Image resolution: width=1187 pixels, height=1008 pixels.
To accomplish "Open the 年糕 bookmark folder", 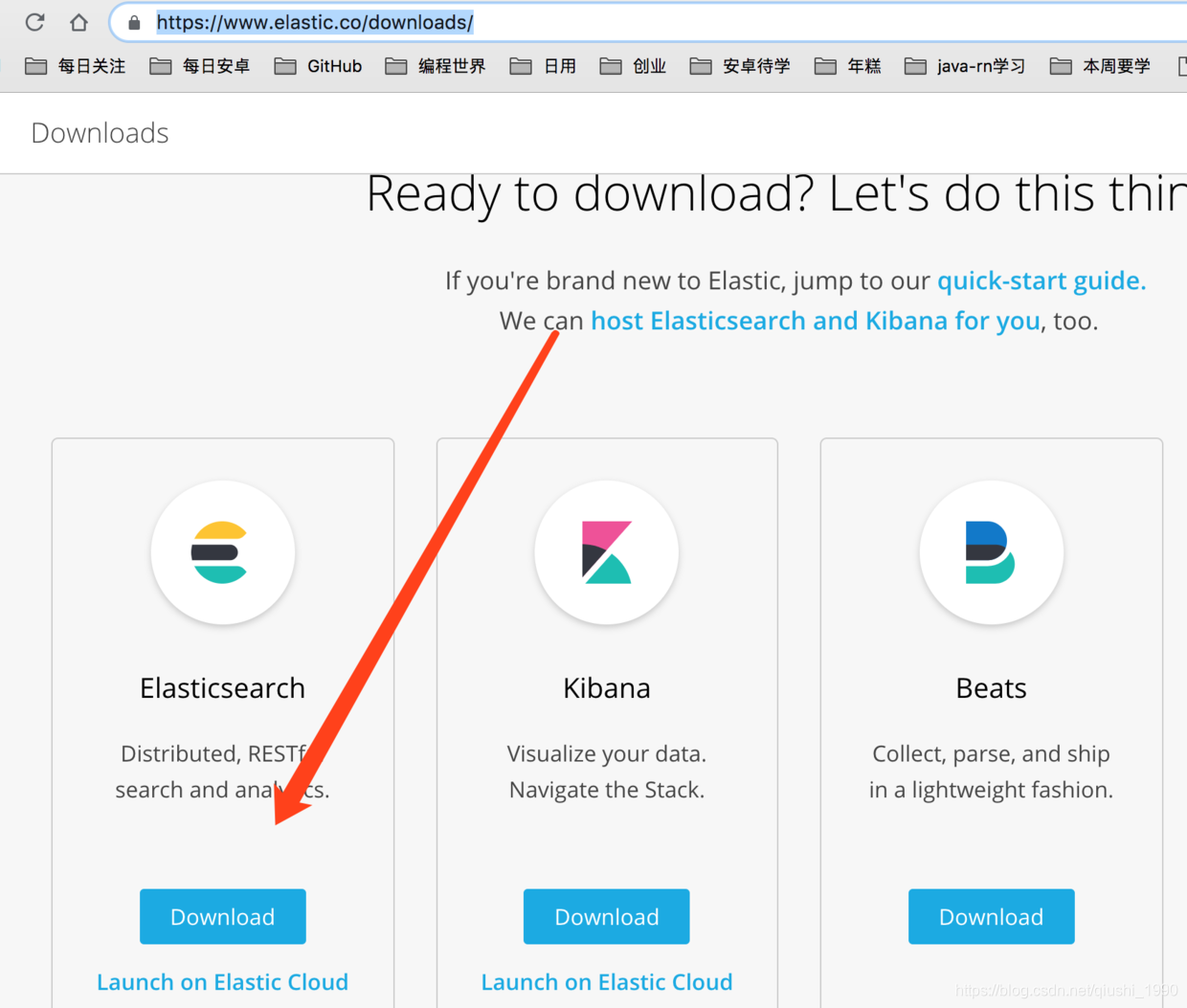I will coord(847,66).
